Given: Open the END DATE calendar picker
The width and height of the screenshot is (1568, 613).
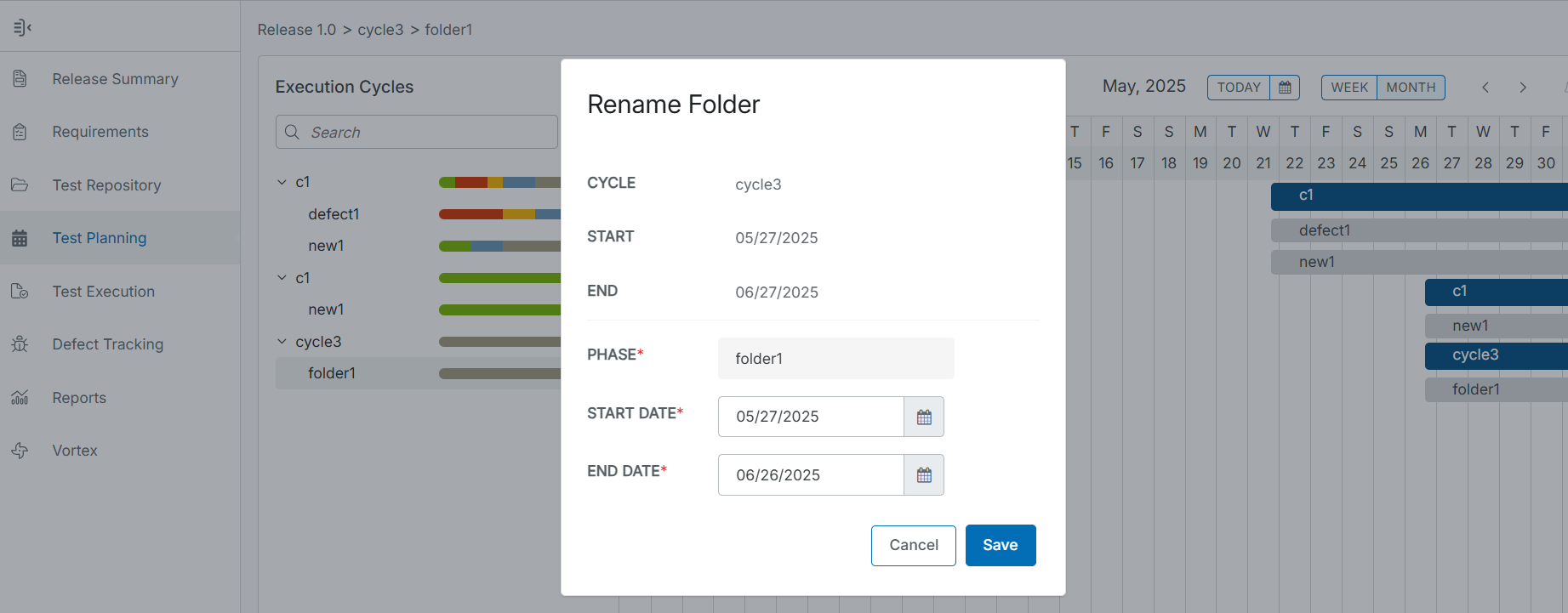Looking at the screenshot, I should click(924, 475).
